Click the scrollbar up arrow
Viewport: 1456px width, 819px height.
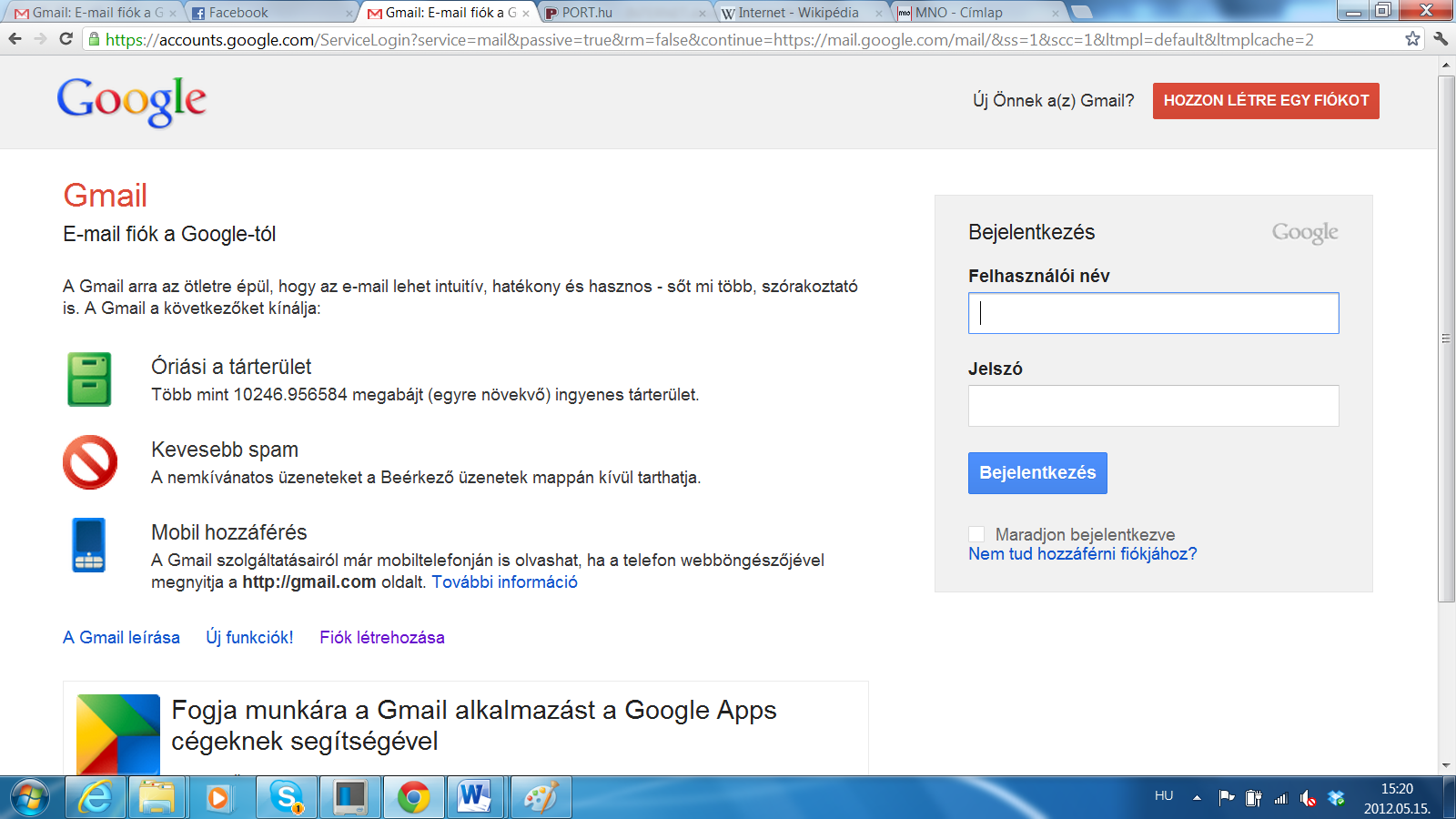1446,66
